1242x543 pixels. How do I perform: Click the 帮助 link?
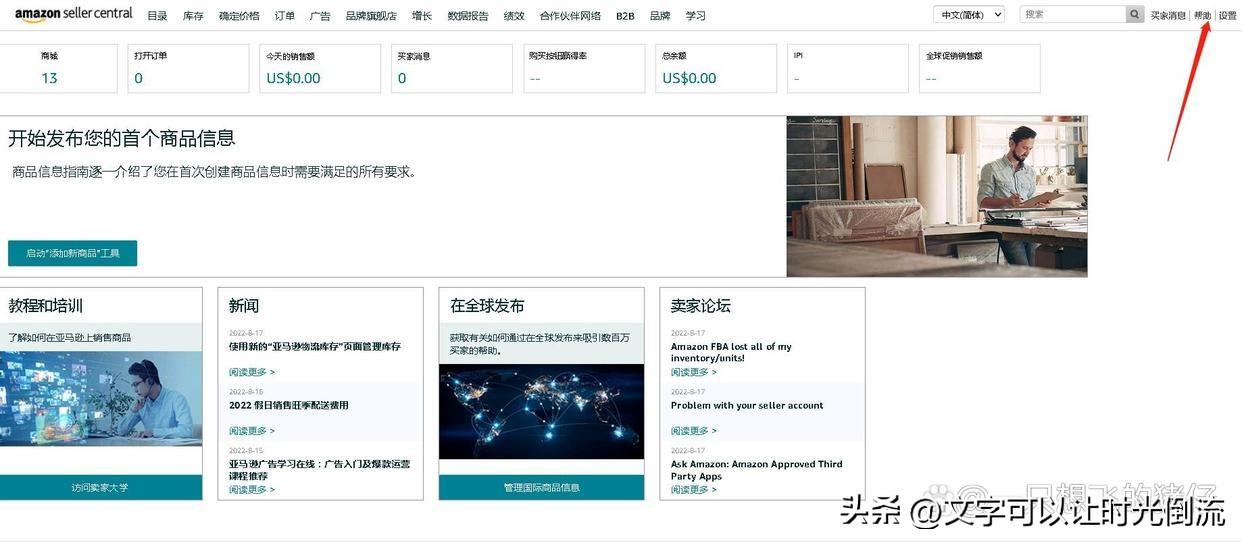[1202, 16]
